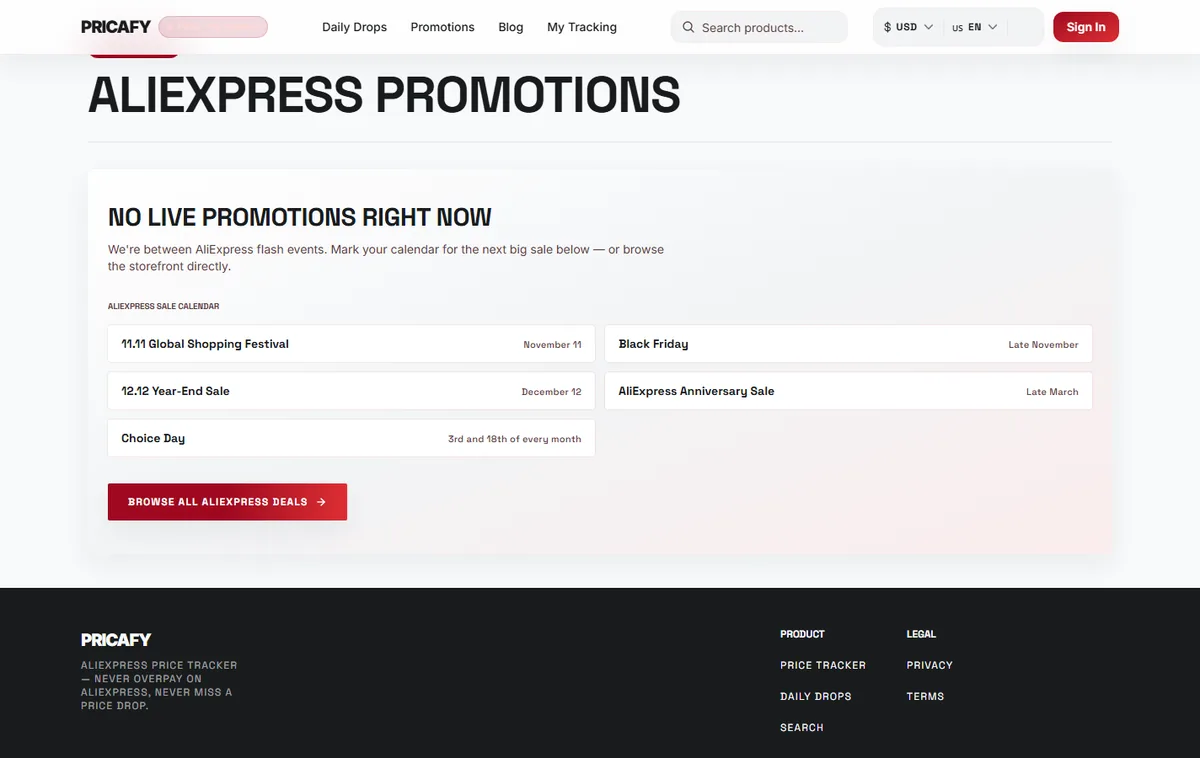
Task: Select the AliExpress Anniversary Sale row
Action: point(848,391)
